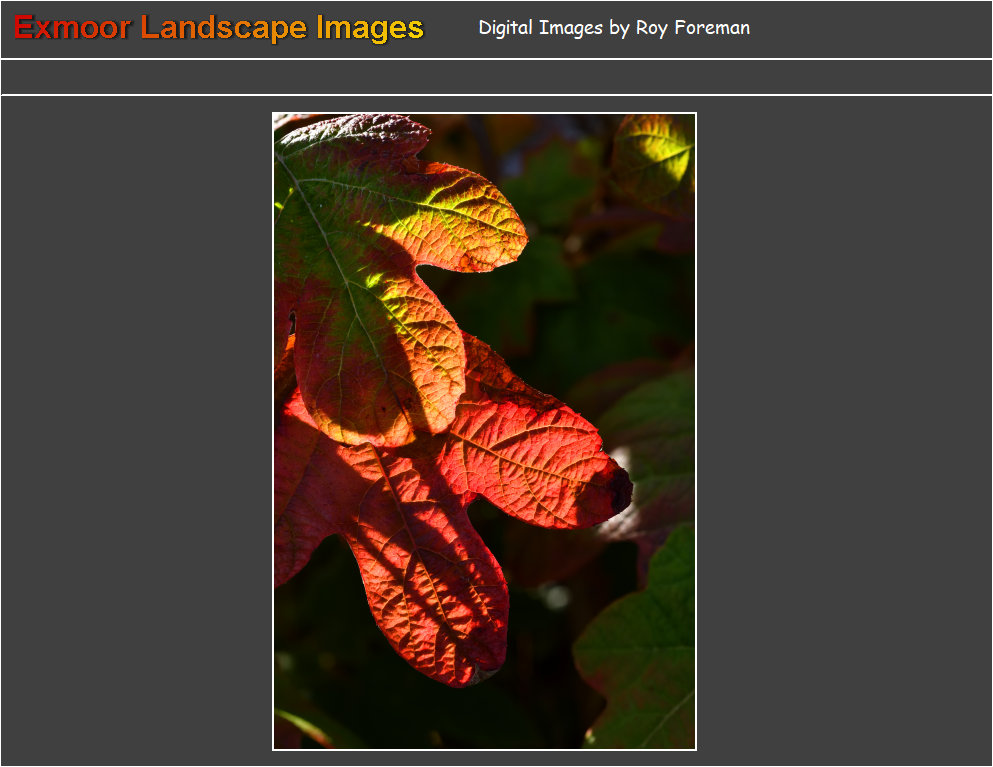Click the word 'Landscape' in the header
Viewport: 993px width, 767px height.
[x=224, y=28]
